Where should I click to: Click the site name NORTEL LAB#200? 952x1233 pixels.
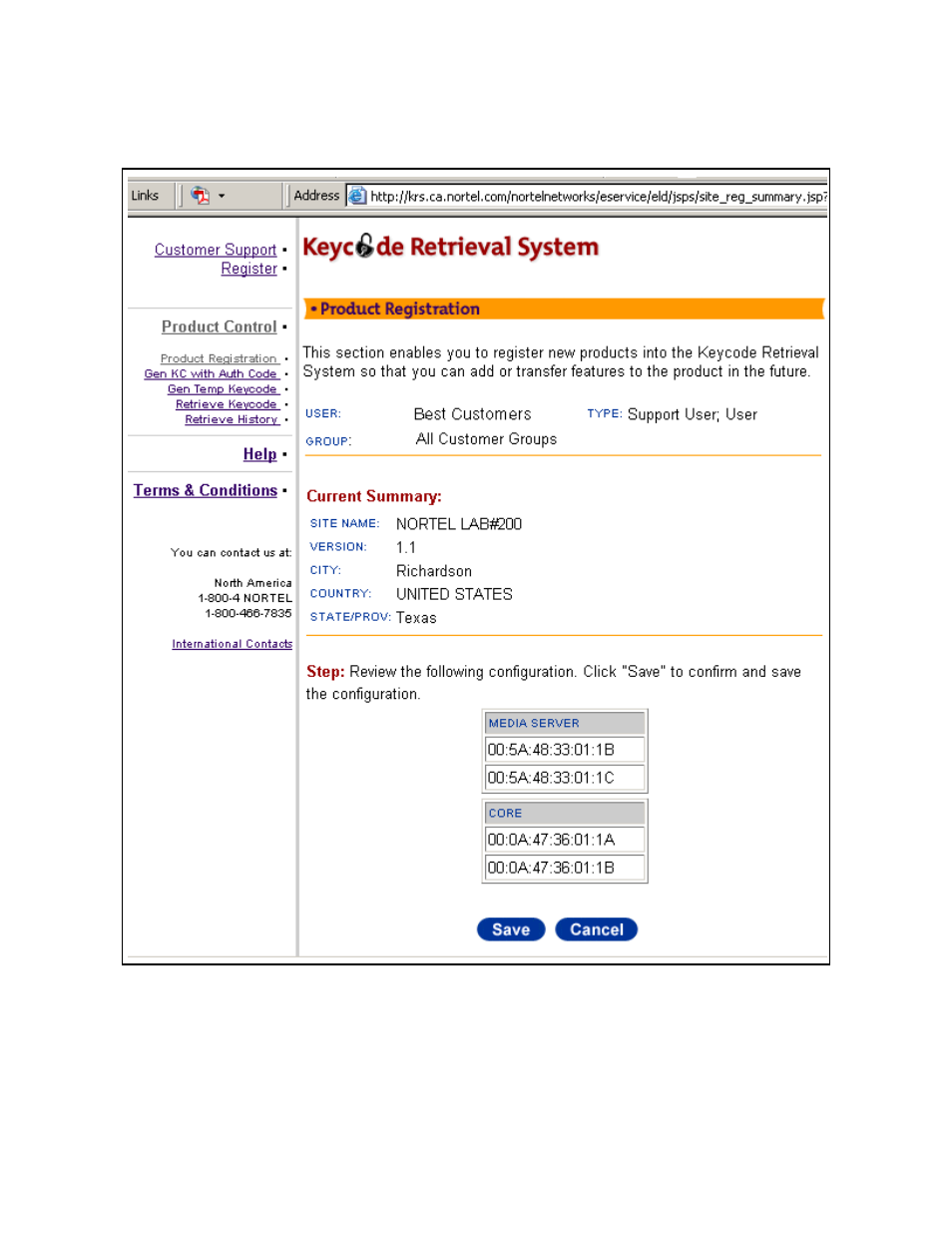(459, 524)
